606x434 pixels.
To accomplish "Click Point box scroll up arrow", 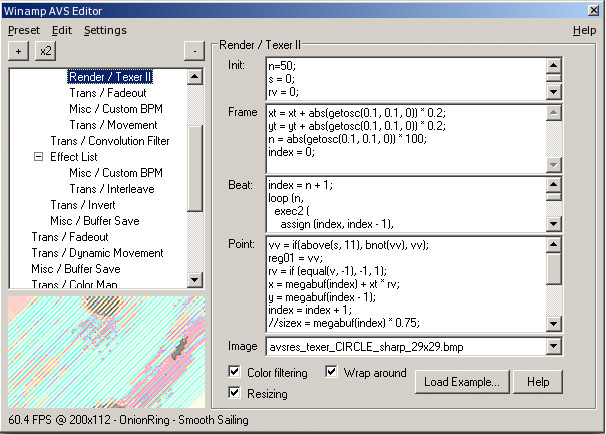I will 553,245.
